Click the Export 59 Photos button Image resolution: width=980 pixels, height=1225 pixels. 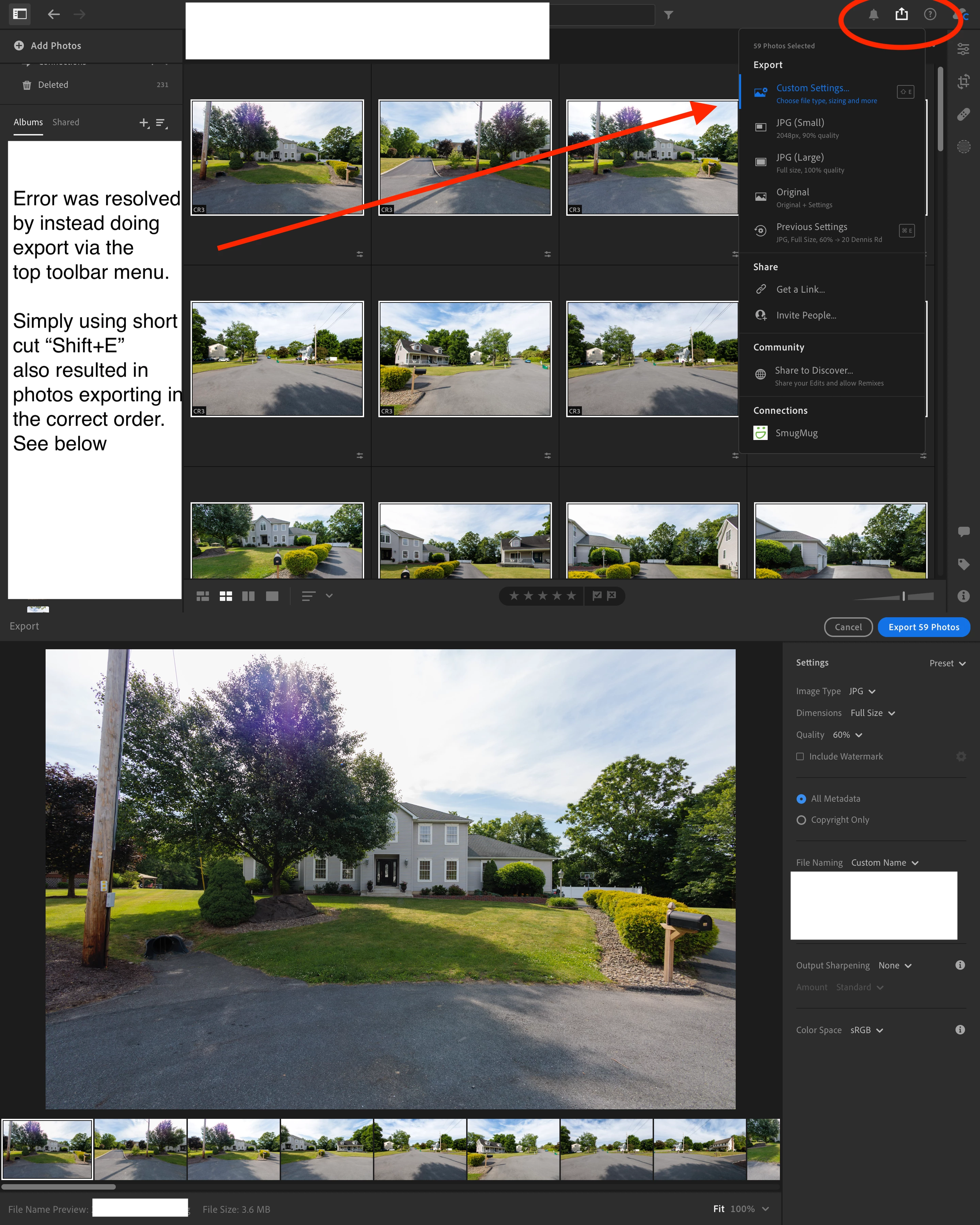(x=923, y=627)
